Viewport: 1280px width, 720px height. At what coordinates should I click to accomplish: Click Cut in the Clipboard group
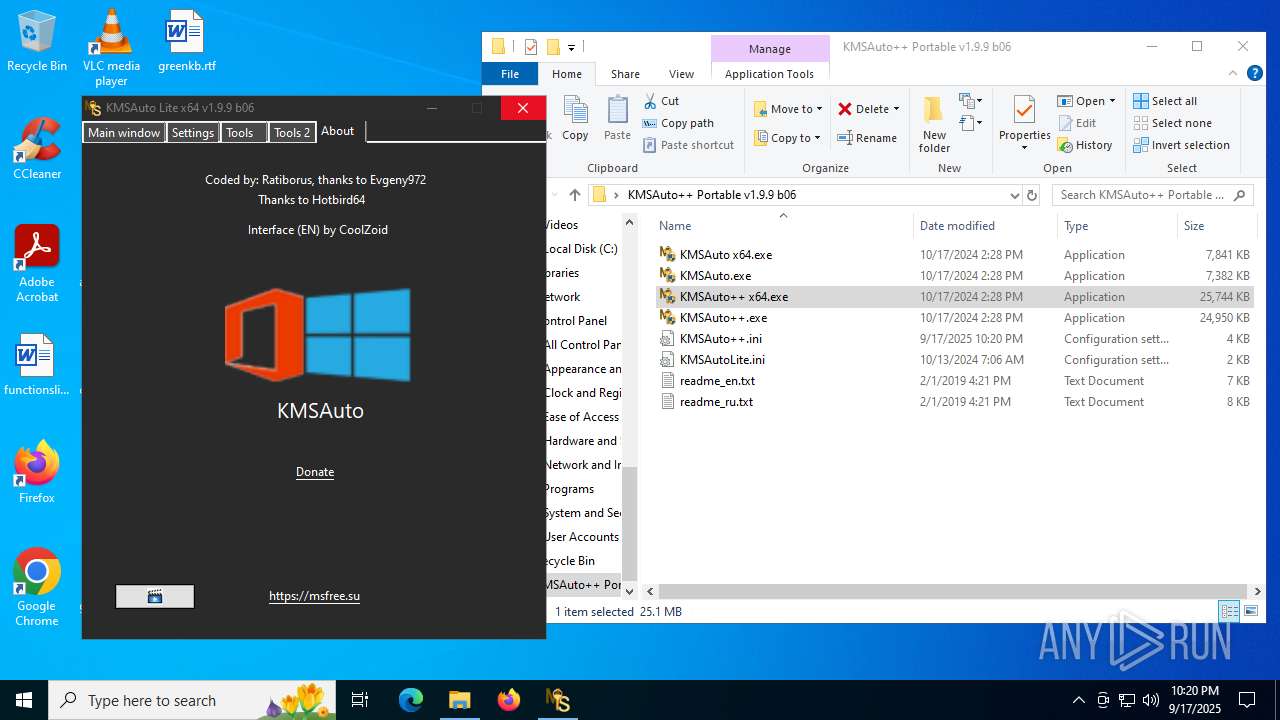[661, 101]
